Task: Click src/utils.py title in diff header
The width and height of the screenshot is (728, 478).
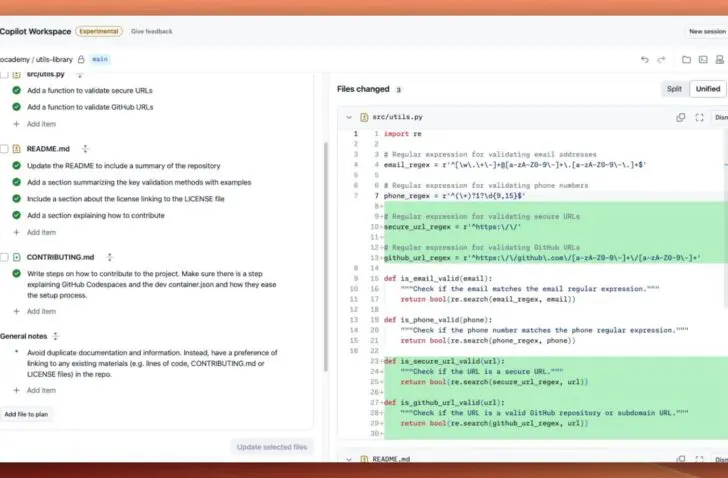Action: [x=397, y=117]
